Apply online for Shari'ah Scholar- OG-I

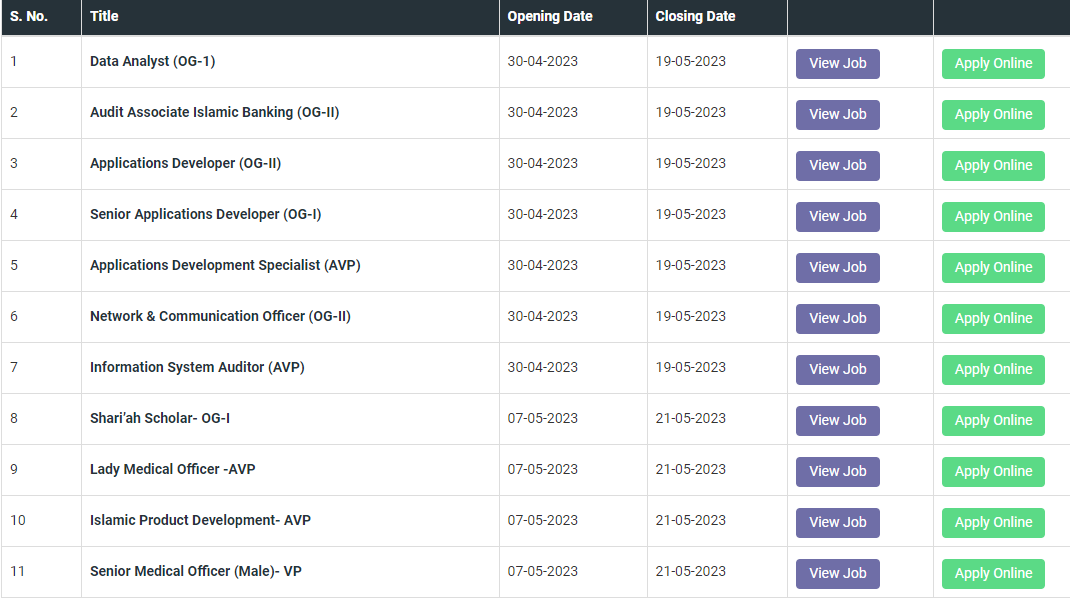(x=993, y=421)
